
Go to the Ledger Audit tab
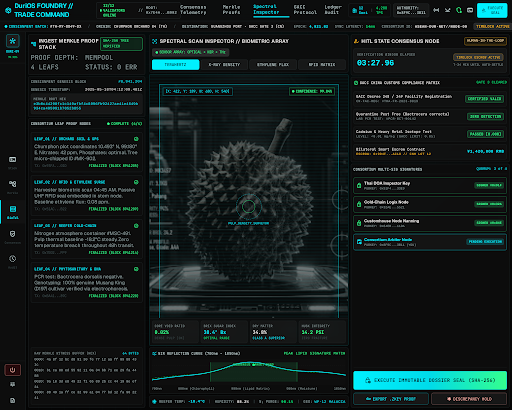pos(333,10)
